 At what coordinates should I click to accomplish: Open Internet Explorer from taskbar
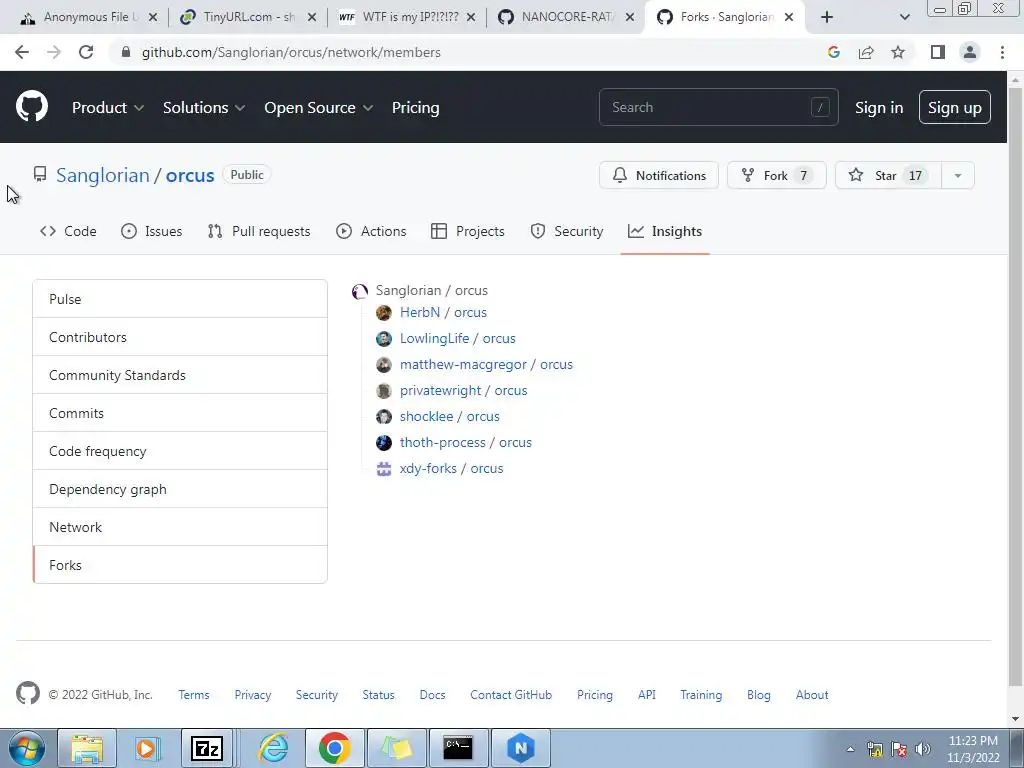point(273,748)
